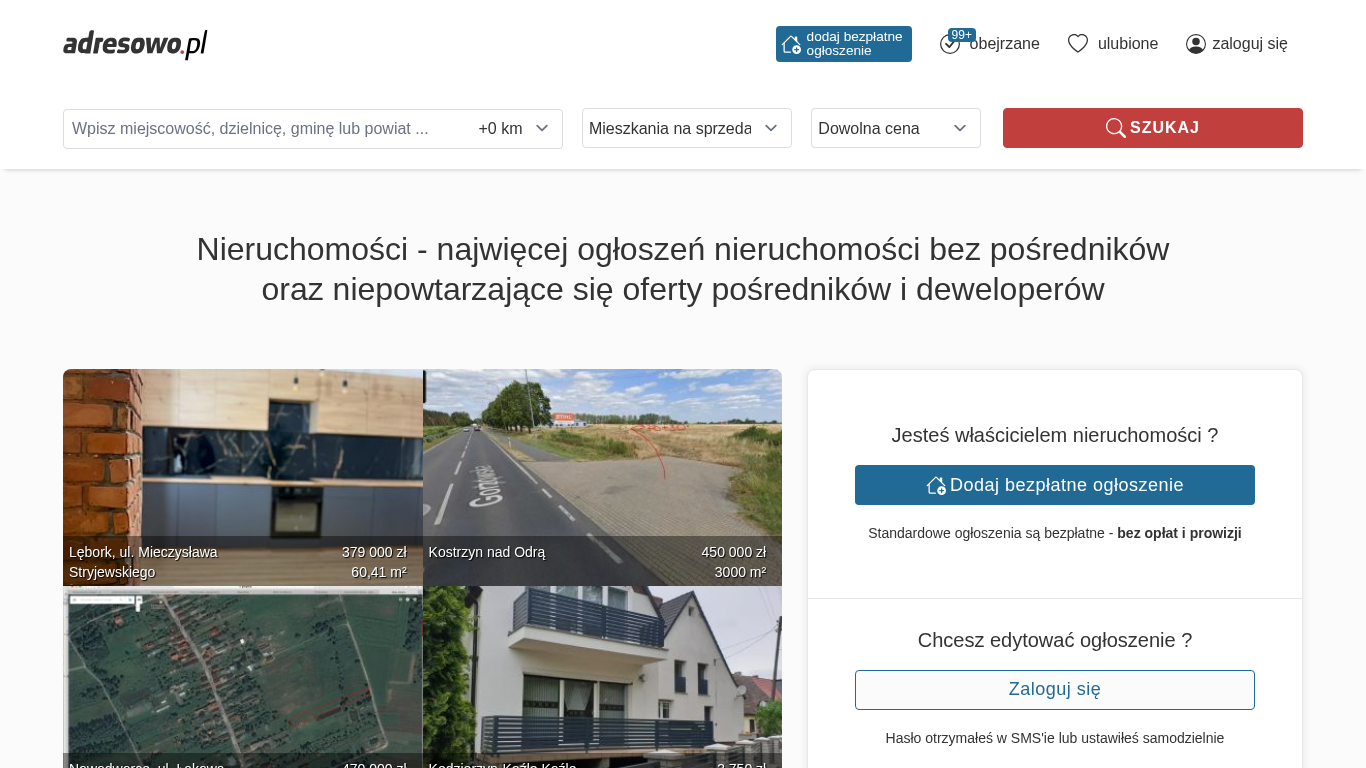Open the white house with balcony listing
Image resolution: width=1366 pixels, height=768 pixels.
(602, 670)
